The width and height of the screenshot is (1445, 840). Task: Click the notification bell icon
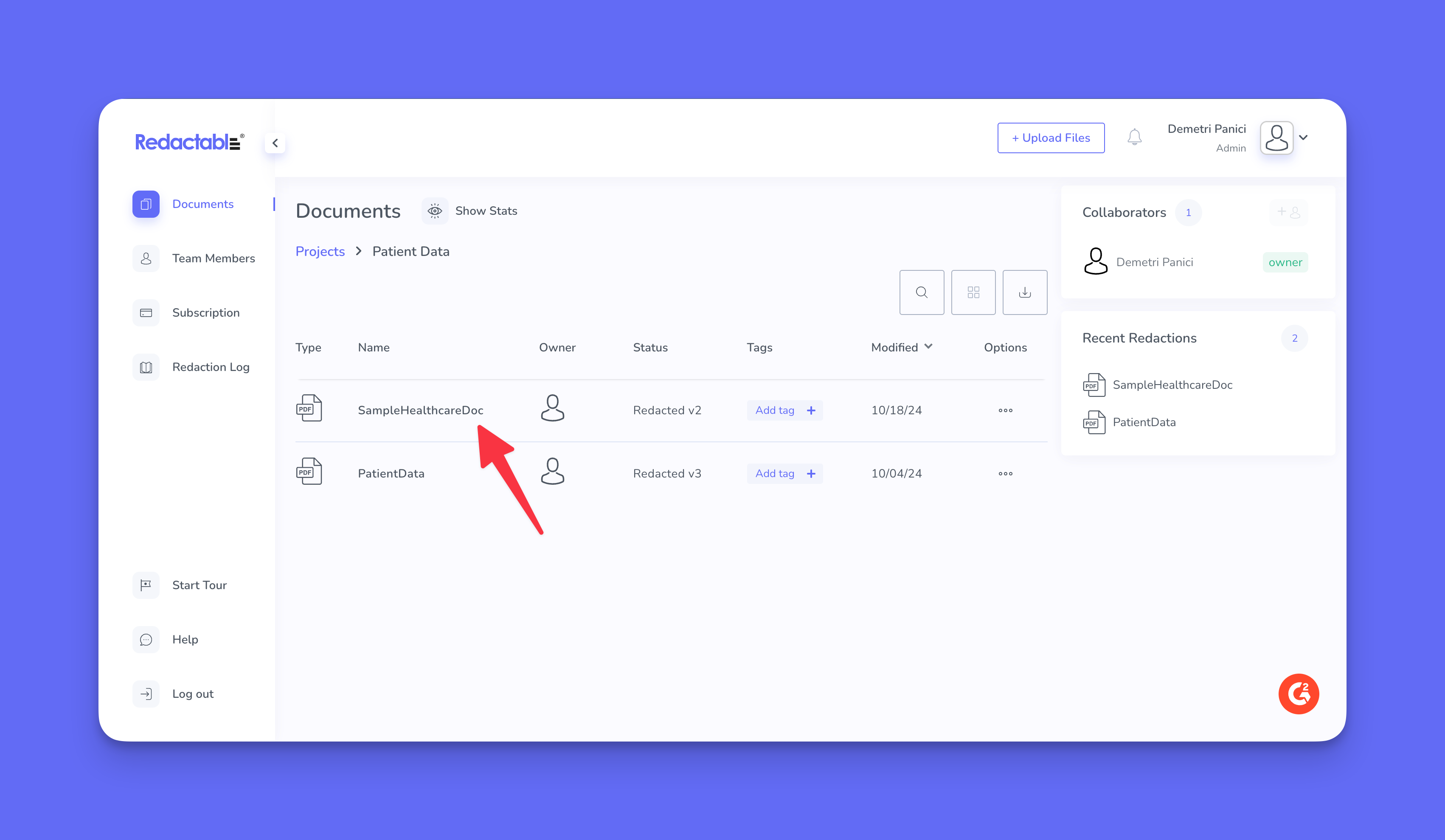(1134, 137)
